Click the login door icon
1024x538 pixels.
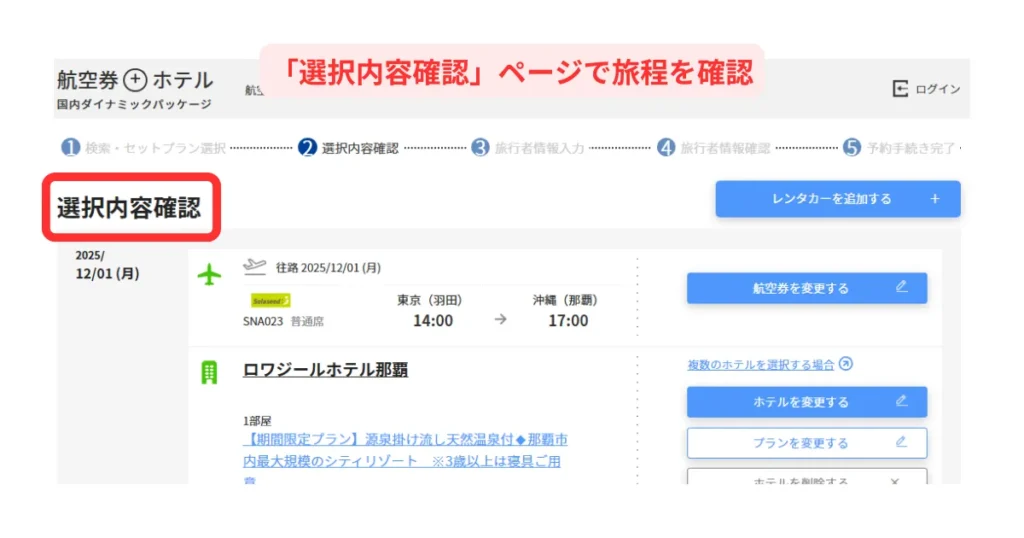[900, 89]
